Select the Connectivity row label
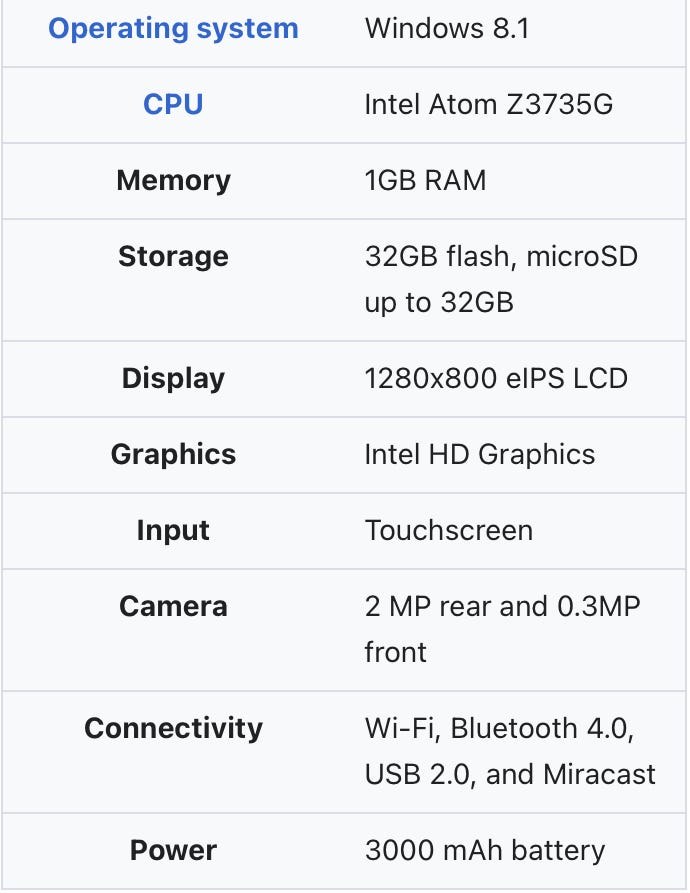 pyautogui.click(x=173, y=728)
